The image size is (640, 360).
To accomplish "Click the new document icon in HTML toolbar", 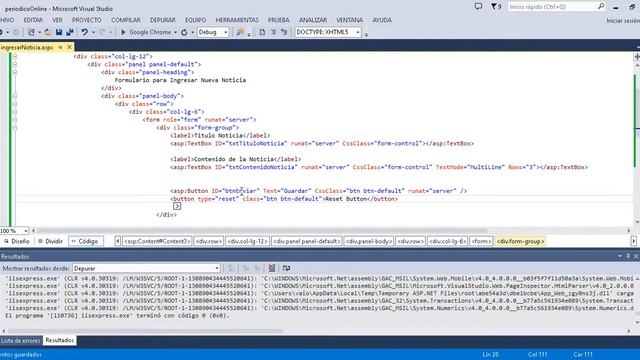I will 262,32.
